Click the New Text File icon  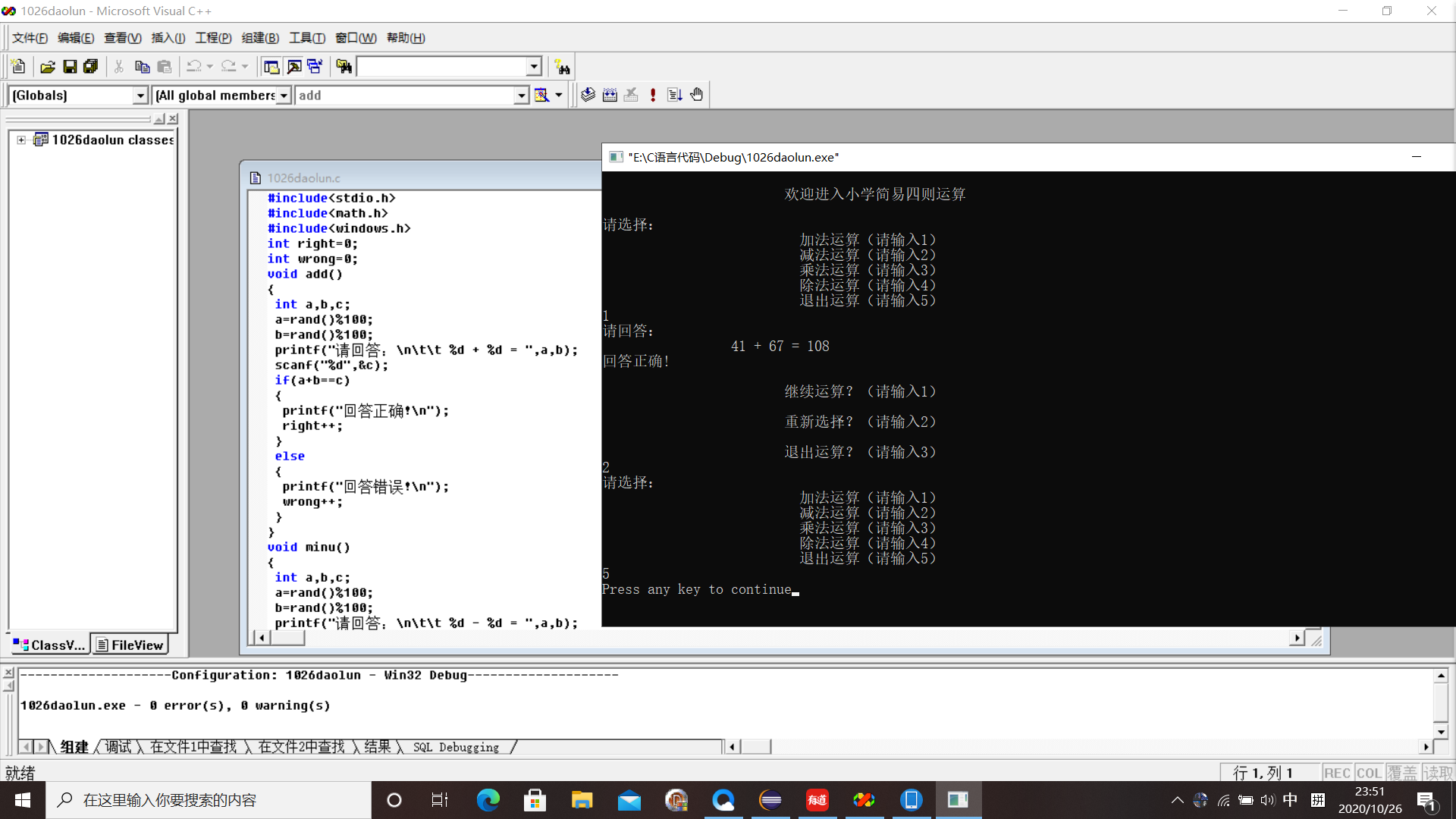19,67
